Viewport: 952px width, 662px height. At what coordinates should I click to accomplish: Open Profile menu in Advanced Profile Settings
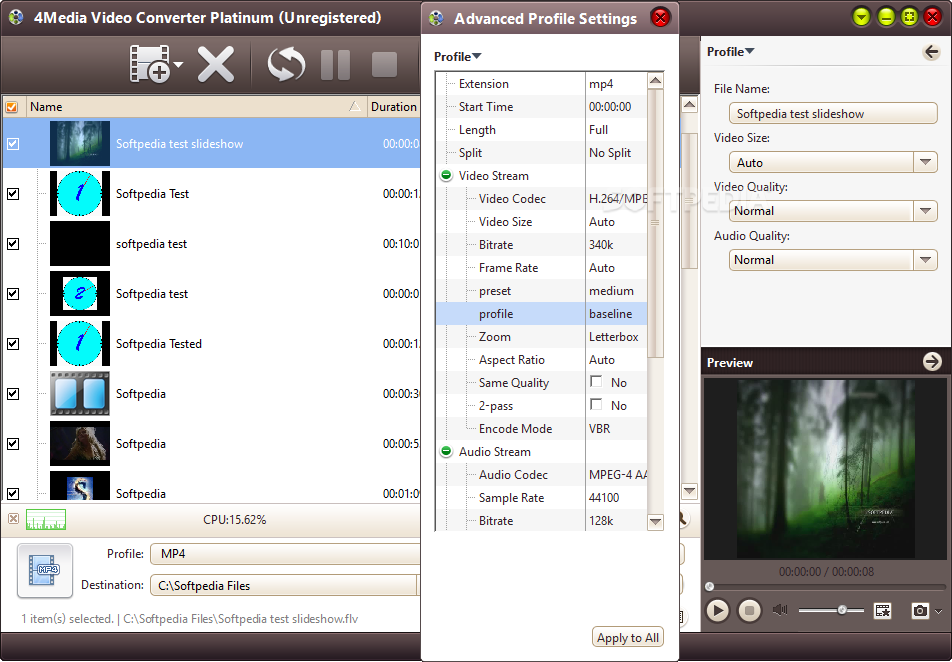tap(457, 56)
